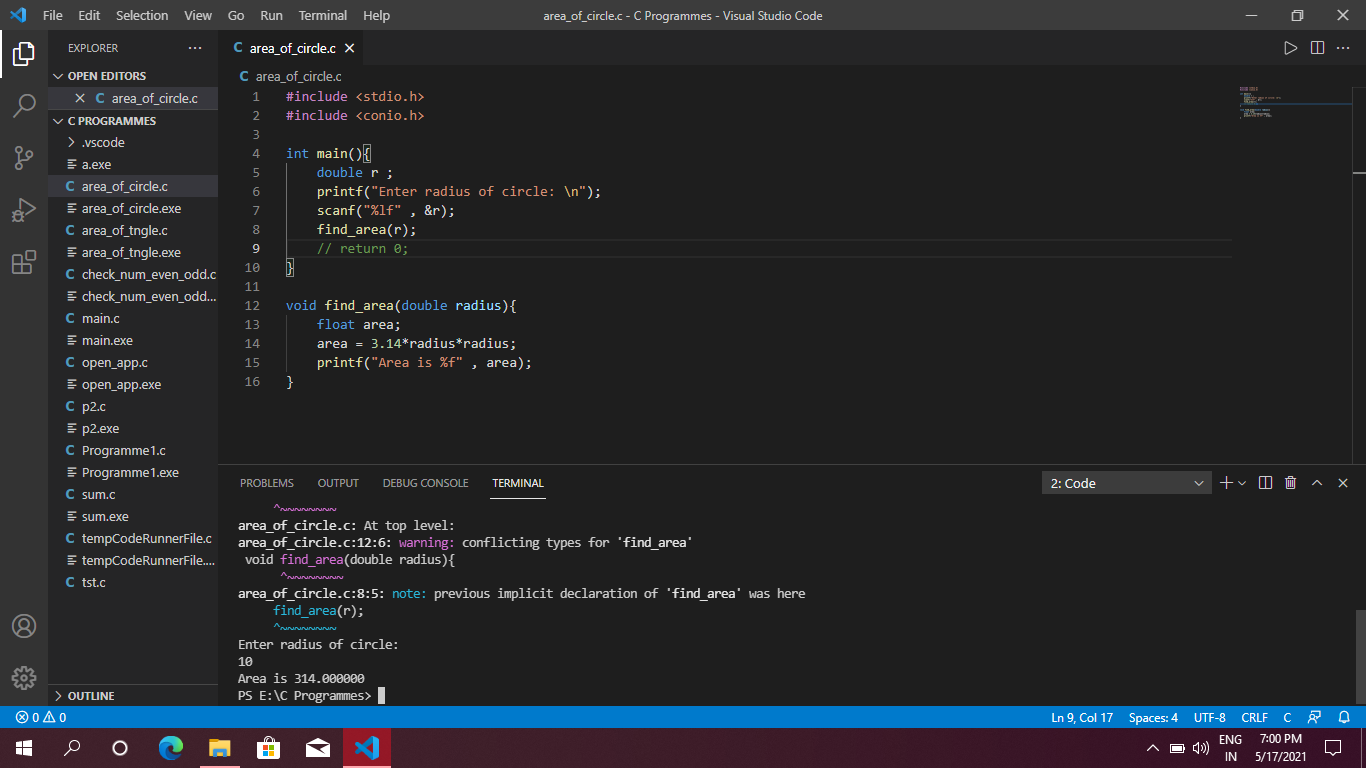Expand the OUTLINE section
The image size is (1366, 768).
click(x=91, y=696)
